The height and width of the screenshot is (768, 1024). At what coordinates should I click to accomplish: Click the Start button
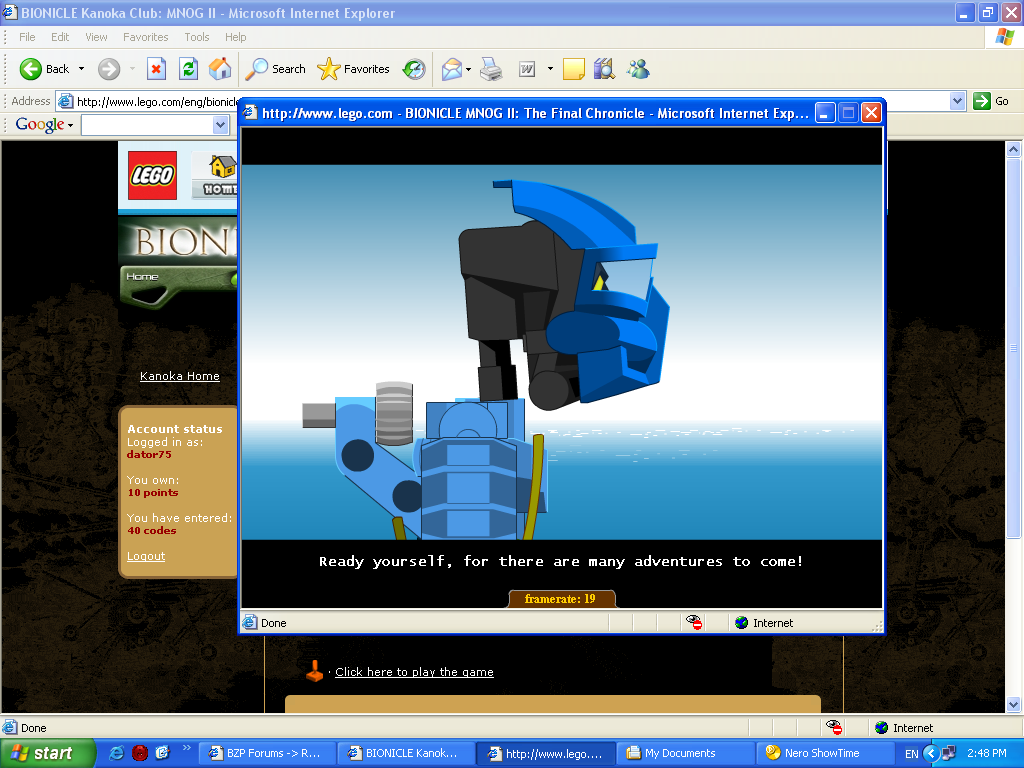[47, 753]
